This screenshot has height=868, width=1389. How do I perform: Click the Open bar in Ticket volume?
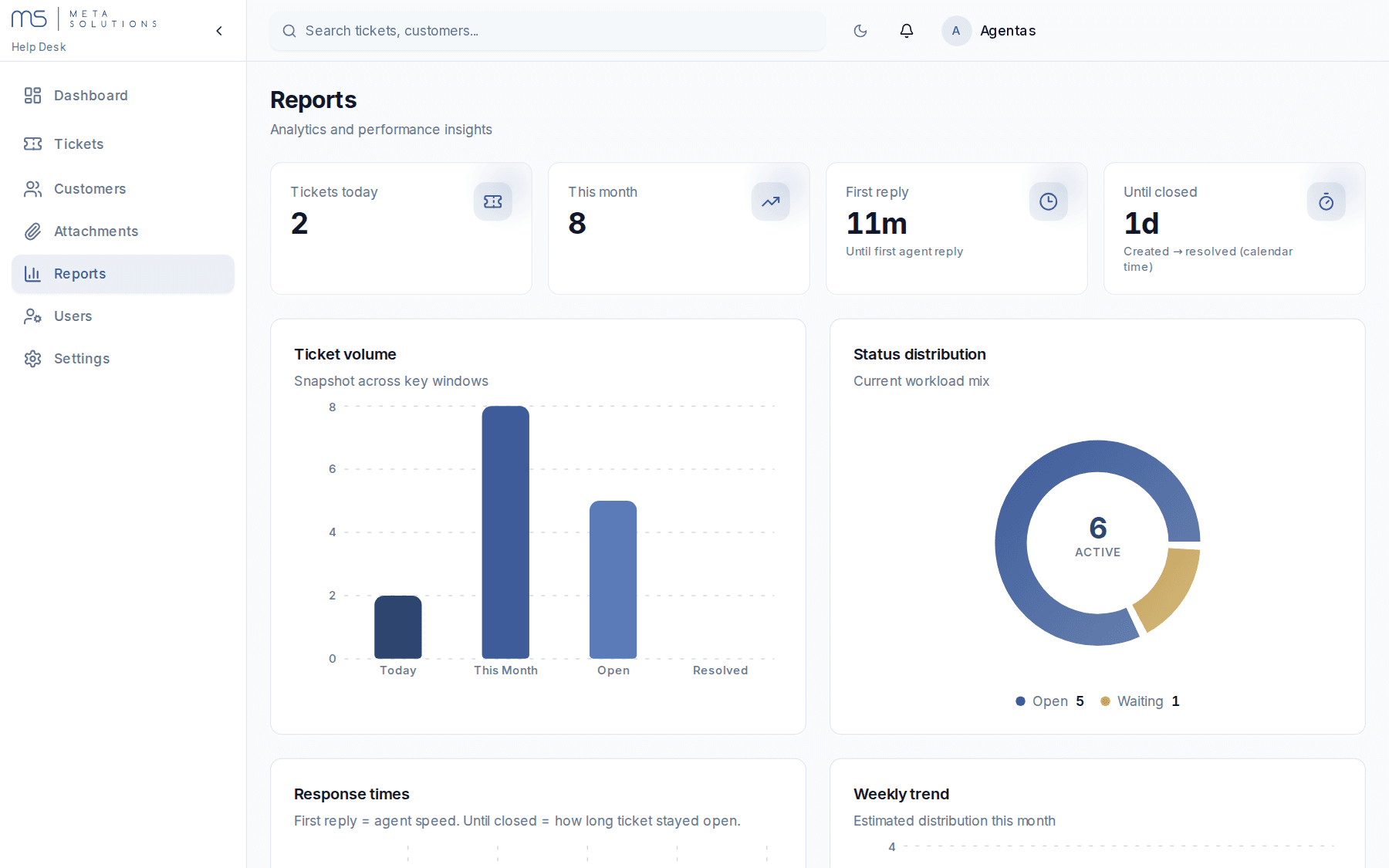[613, 579]
